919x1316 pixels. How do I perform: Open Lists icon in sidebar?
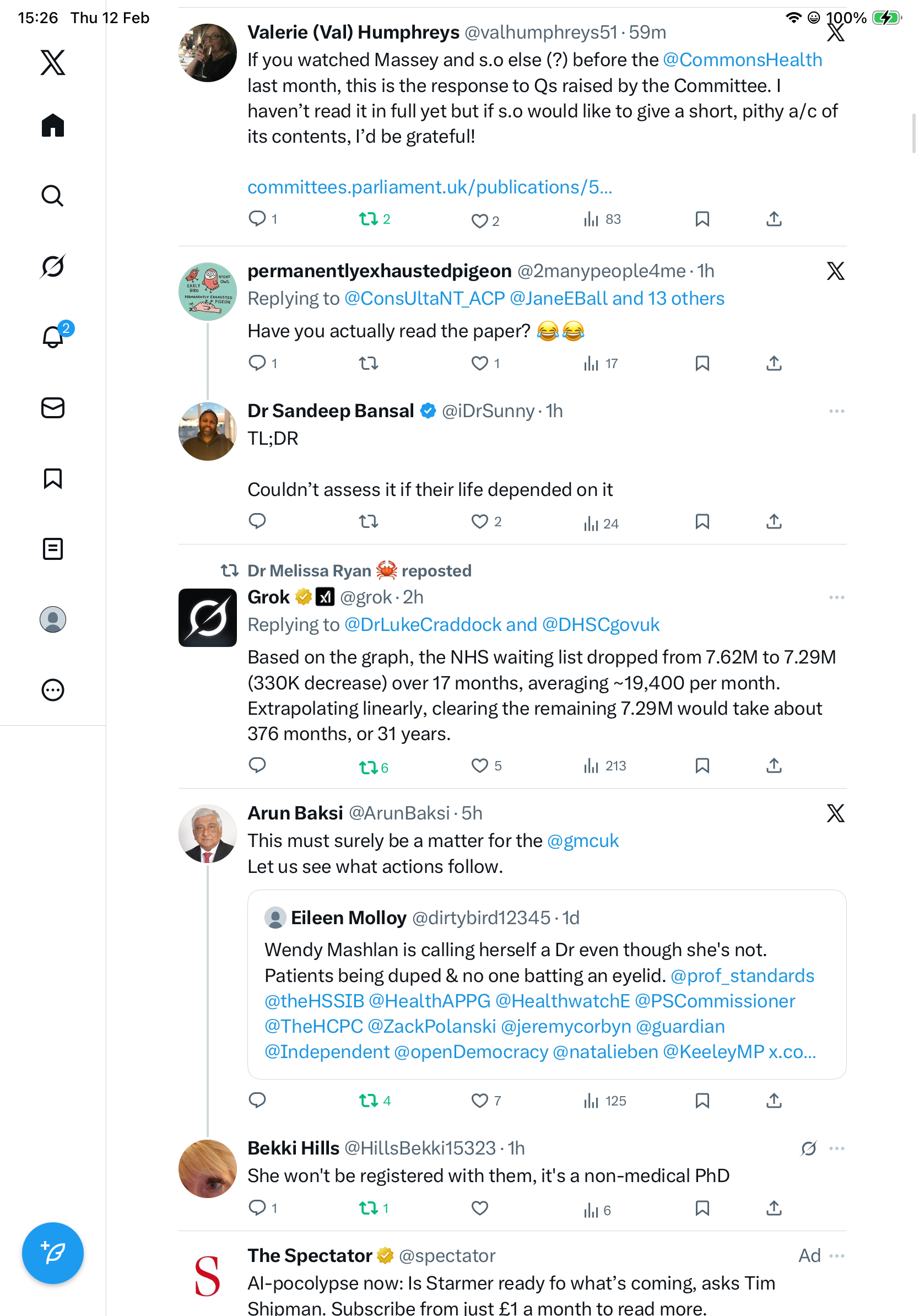(53, 549)
